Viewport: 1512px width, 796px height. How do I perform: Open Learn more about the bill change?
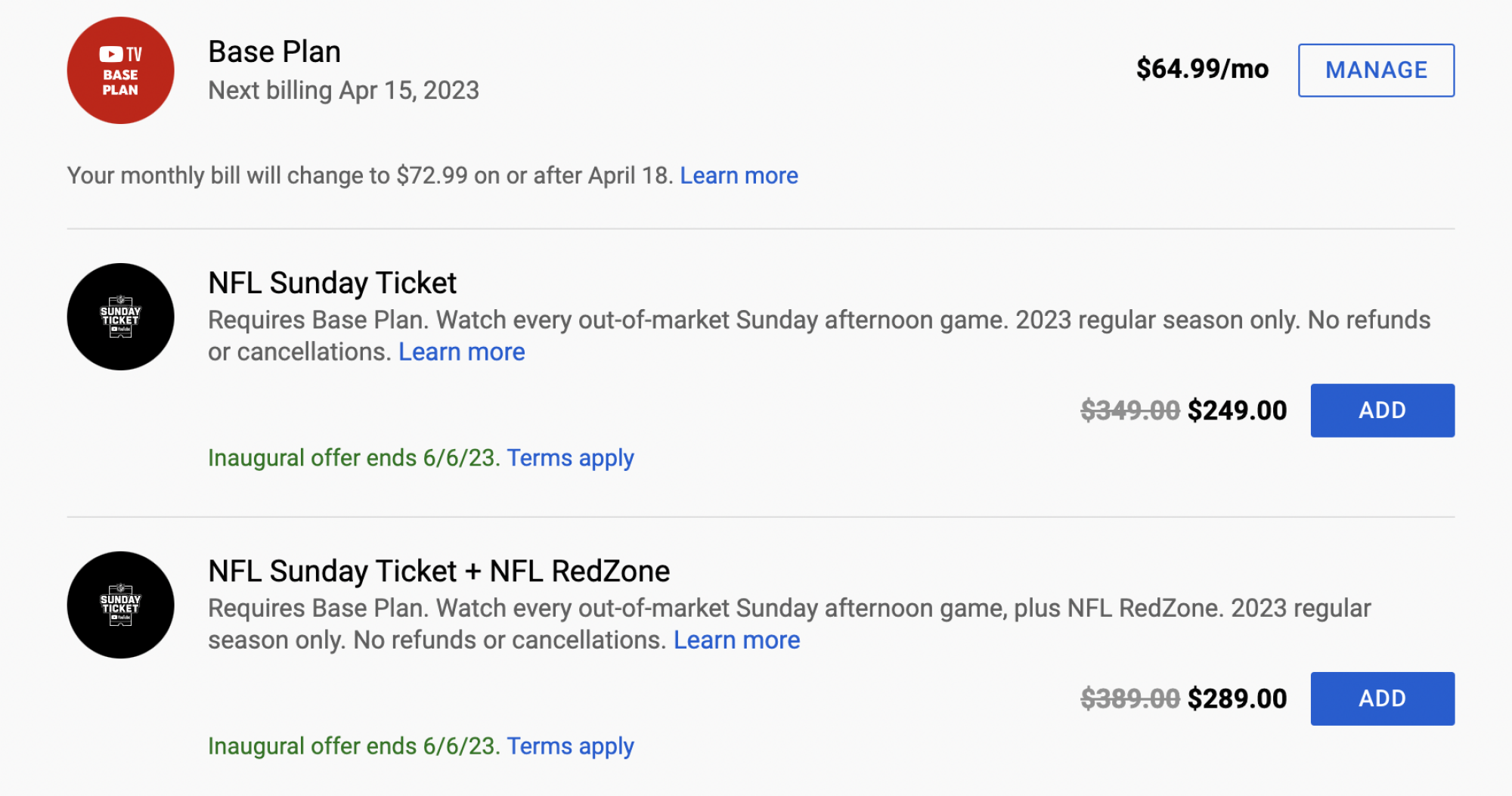click(739, 175)
